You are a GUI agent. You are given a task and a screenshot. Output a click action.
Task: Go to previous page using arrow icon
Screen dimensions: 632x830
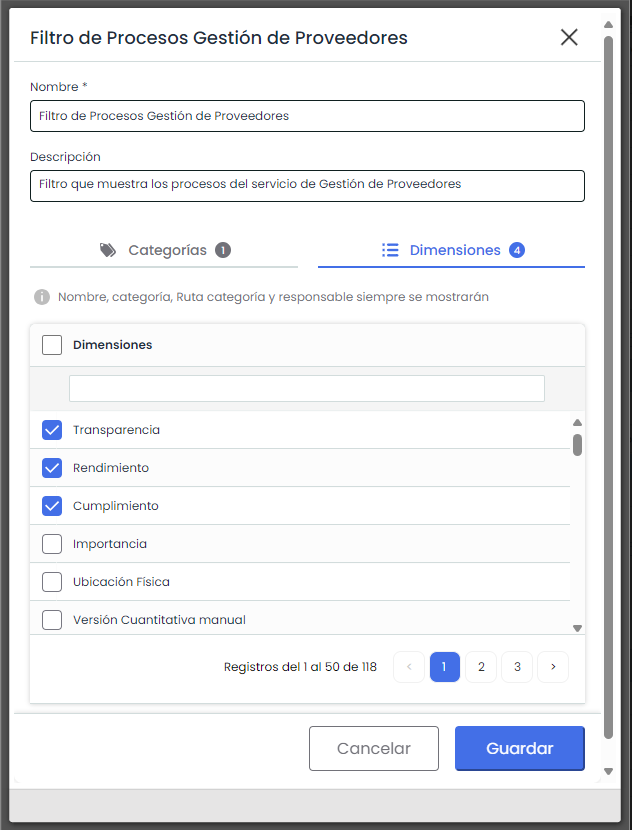(x=409, y=667)
